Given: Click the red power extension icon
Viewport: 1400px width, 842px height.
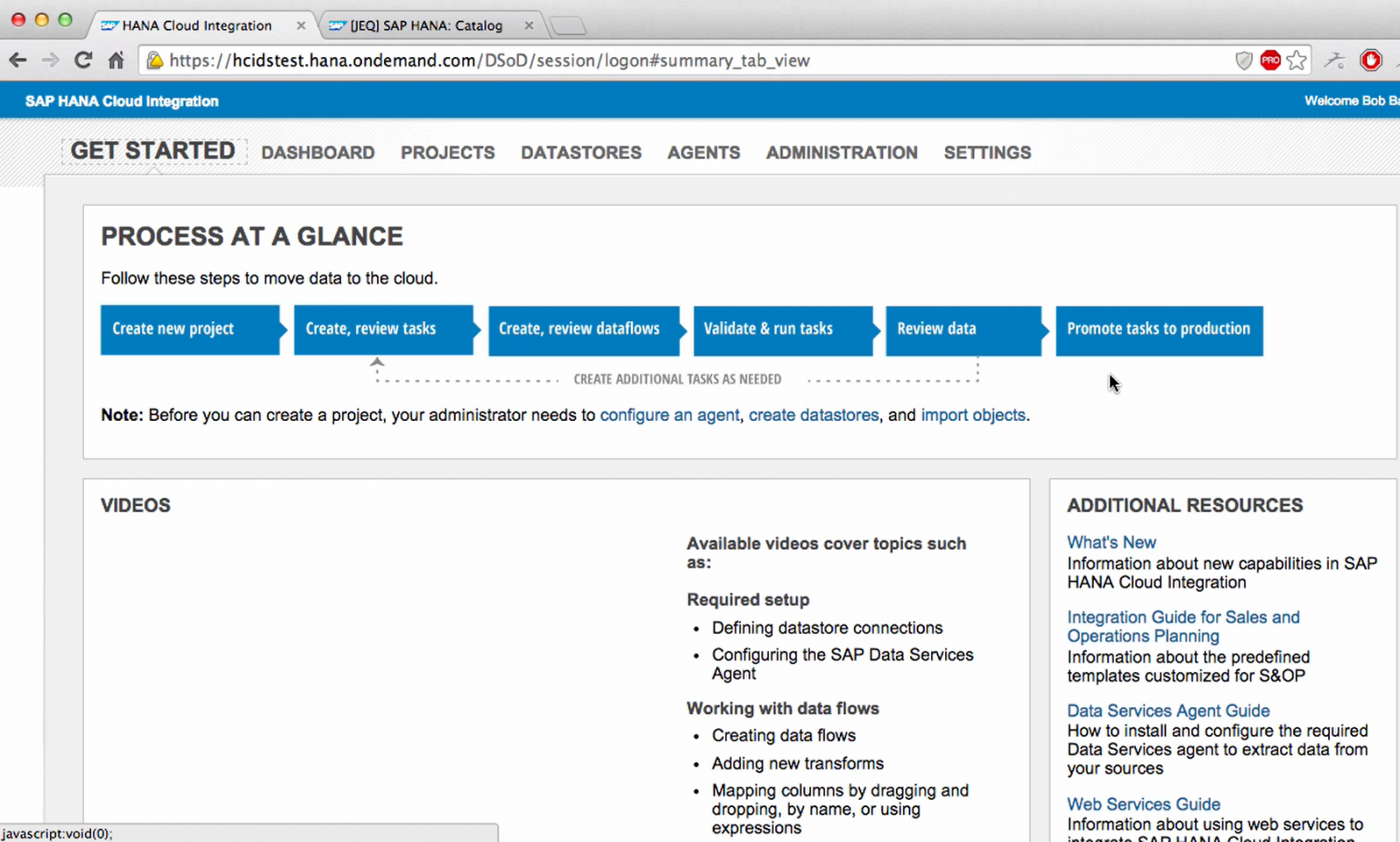Looking at the screenshot, I should [x=1371, y=60].
